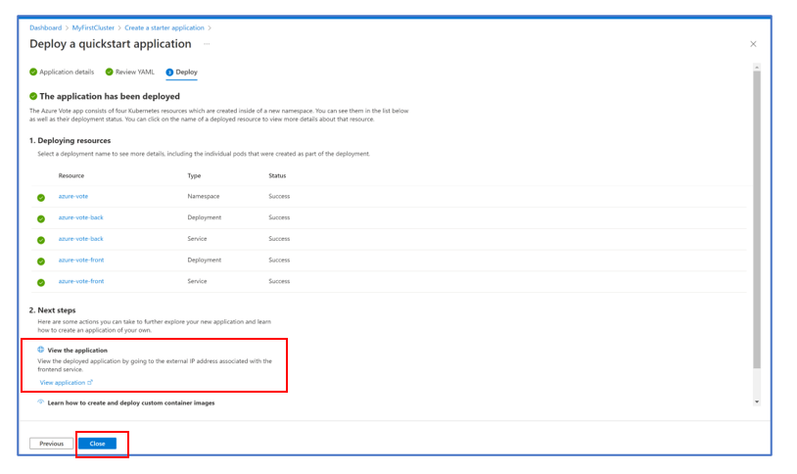Click the Deploy step number icon
The width and height of the screenshot is (797, 474).
pyautogui.click(x=170, y=72)
